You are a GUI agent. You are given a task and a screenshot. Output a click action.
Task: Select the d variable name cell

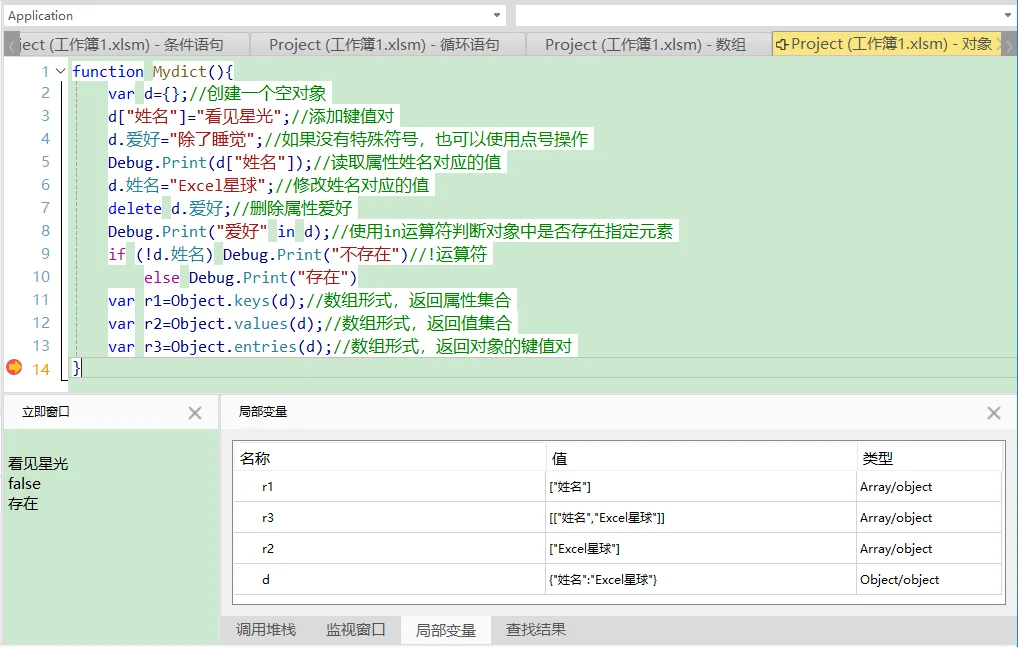pyautogui.click(x=390, y=580)
